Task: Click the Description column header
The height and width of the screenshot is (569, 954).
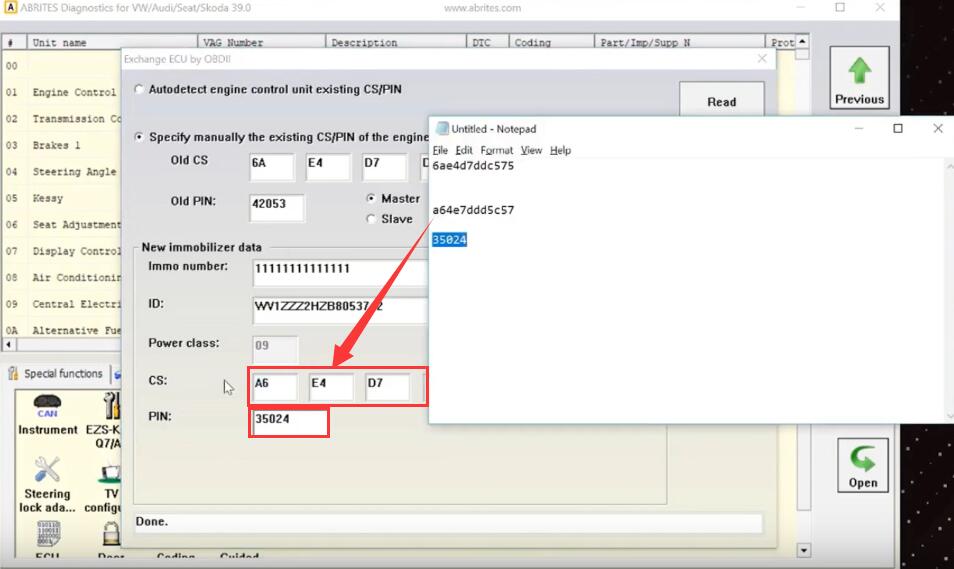Action: click(x=396, y=42)
